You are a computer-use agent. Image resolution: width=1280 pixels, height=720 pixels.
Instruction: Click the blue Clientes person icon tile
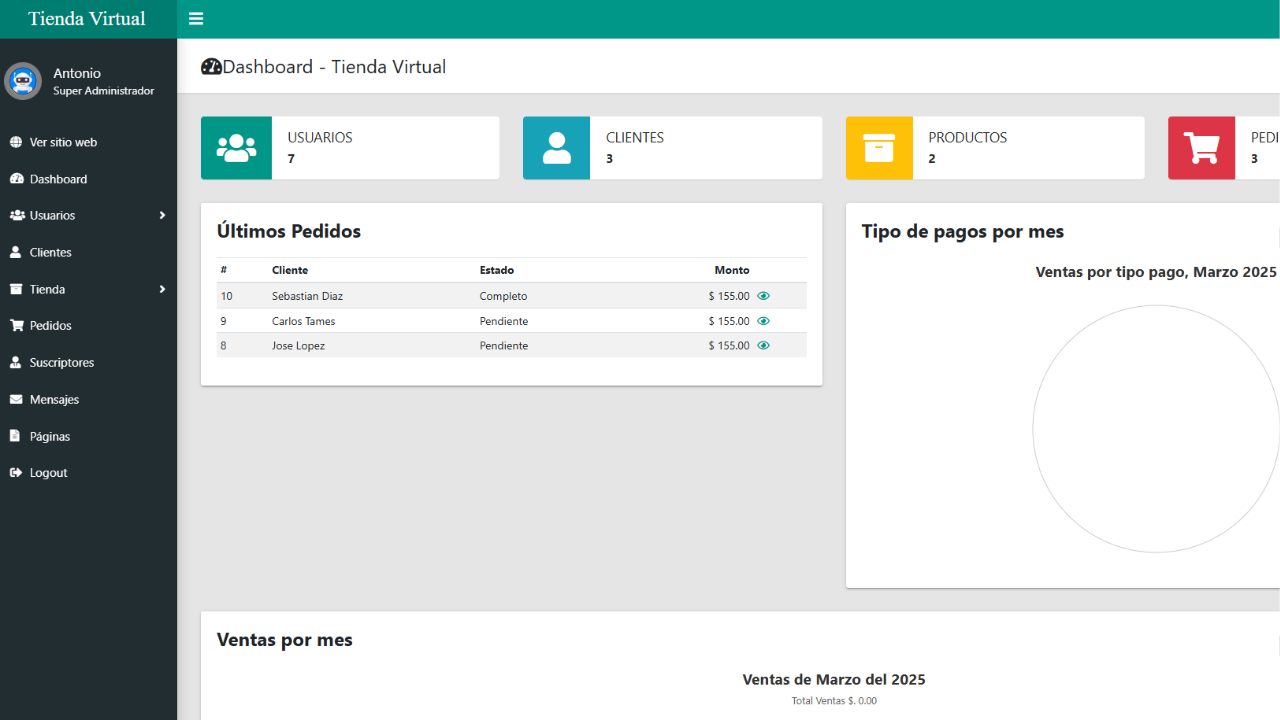coord(556,148)
